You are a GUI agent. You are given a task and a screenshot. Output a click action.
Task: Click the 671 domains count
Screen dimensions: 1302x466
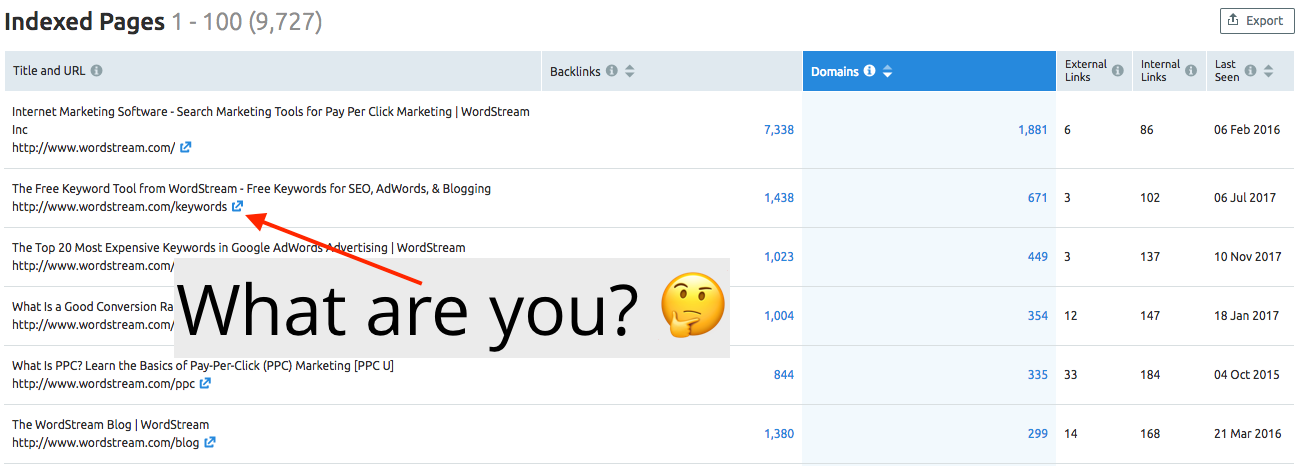pos(1037,198)
